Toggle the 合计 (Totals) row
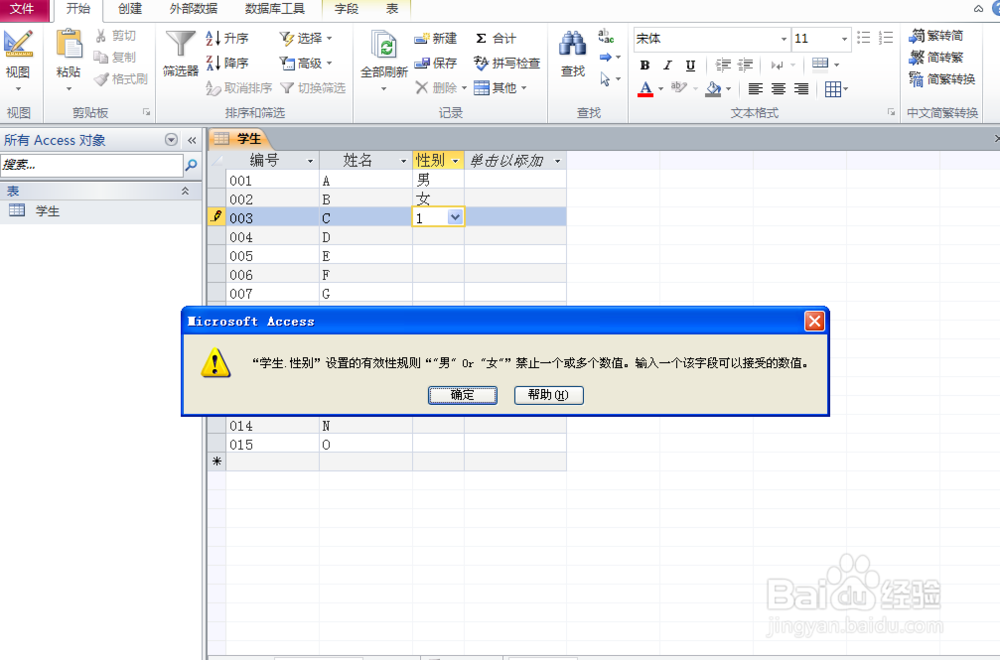This screenshot has height=660, width=1000. click(x=496, y=38)
